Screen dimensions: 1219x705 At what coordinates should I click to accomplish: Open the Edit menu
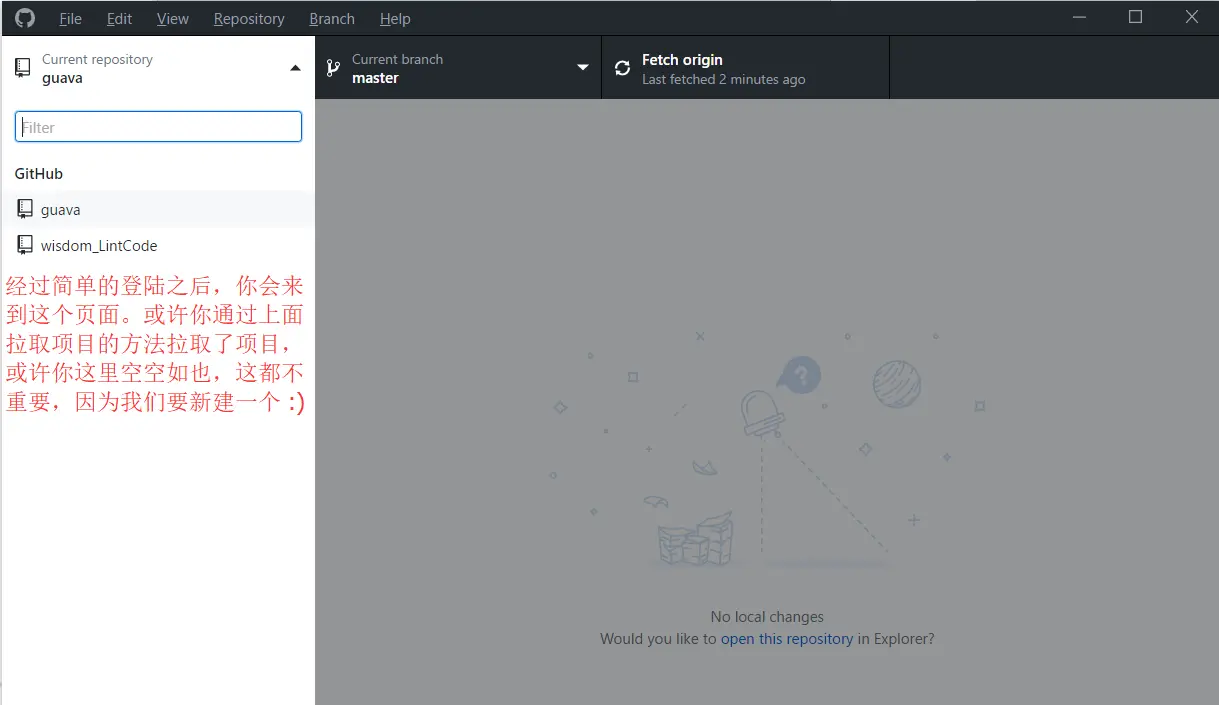(x=119, y=19)
